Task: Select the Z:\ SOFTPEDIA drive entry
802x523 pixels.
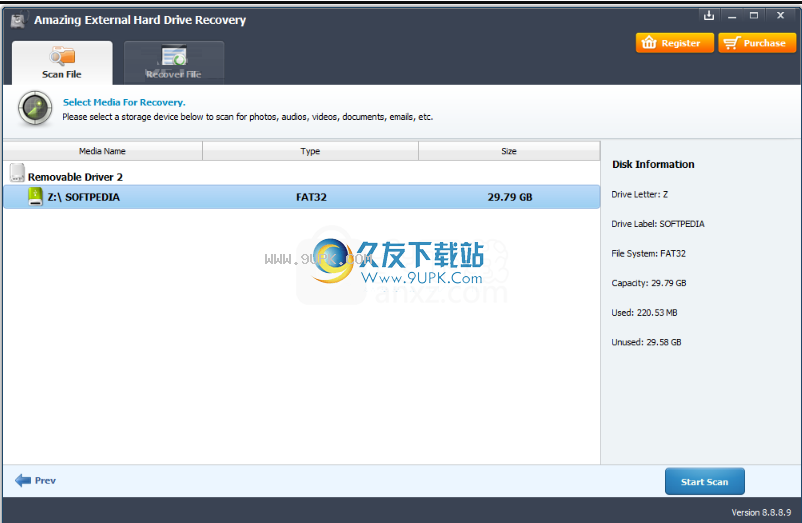Action: [x=302, y=197]
